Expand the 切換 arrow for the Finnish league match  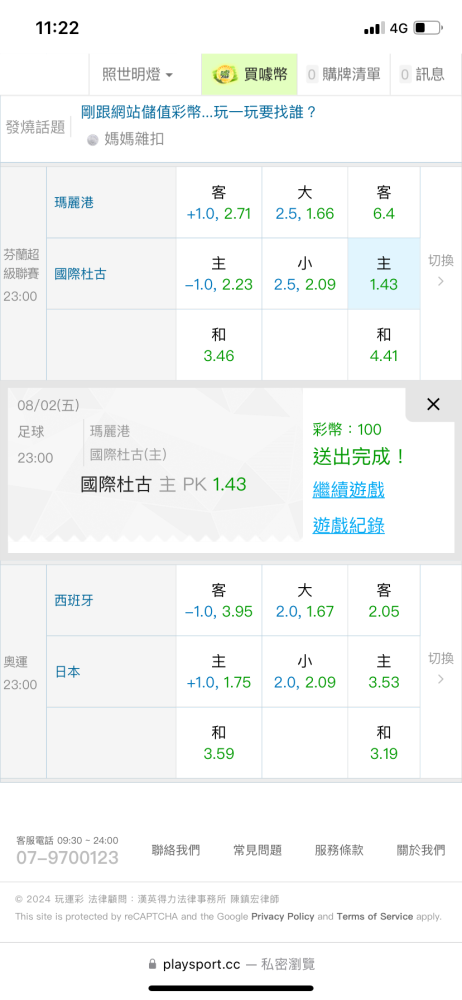(441, 270)
